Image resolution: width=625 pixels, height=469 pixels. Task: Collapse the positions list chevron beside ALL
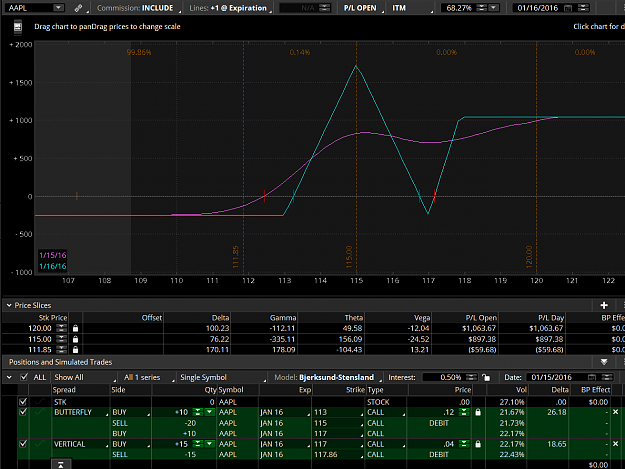coord(9,377)
